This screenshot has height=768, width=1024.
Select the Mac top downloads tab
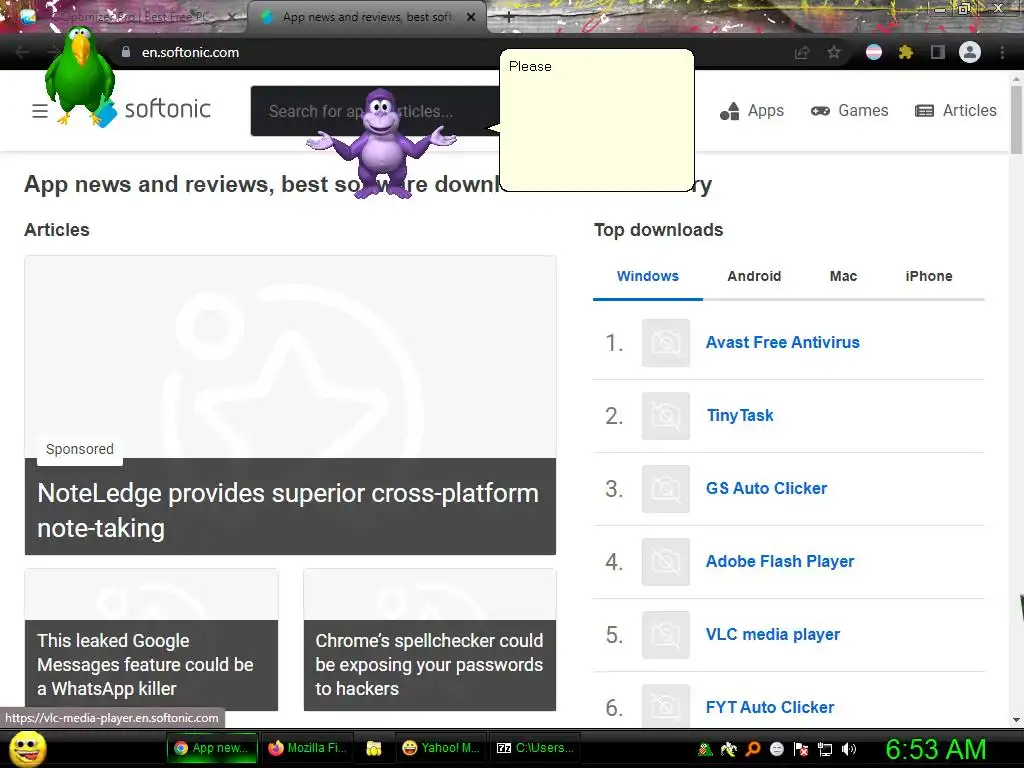coord(843,276)
